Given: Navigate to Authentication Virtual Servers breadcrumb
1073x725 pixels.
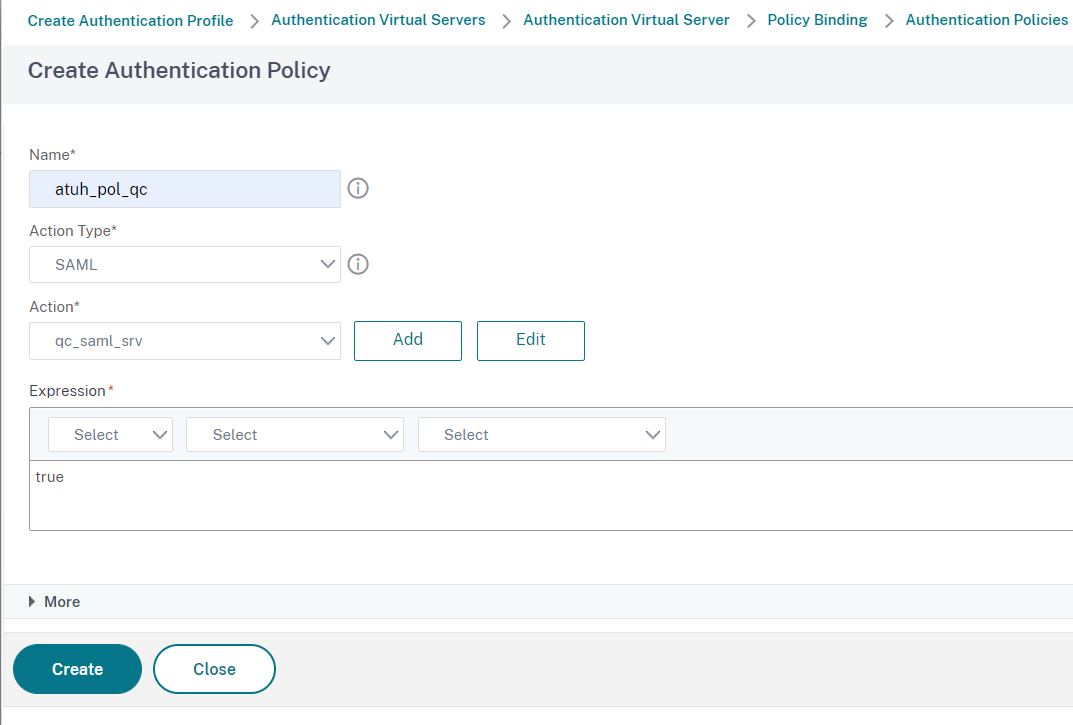Looking at the screenshot, I should pos(378,19).
